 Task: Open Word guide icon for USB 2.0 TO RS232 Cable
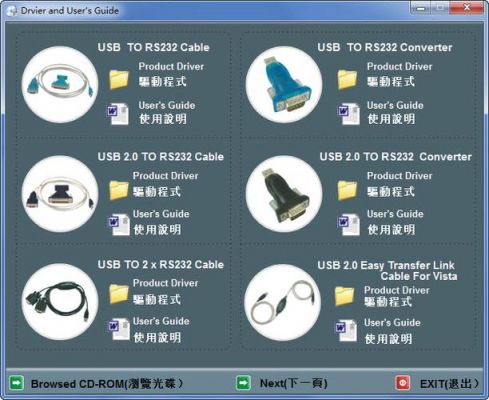(119, 224)
